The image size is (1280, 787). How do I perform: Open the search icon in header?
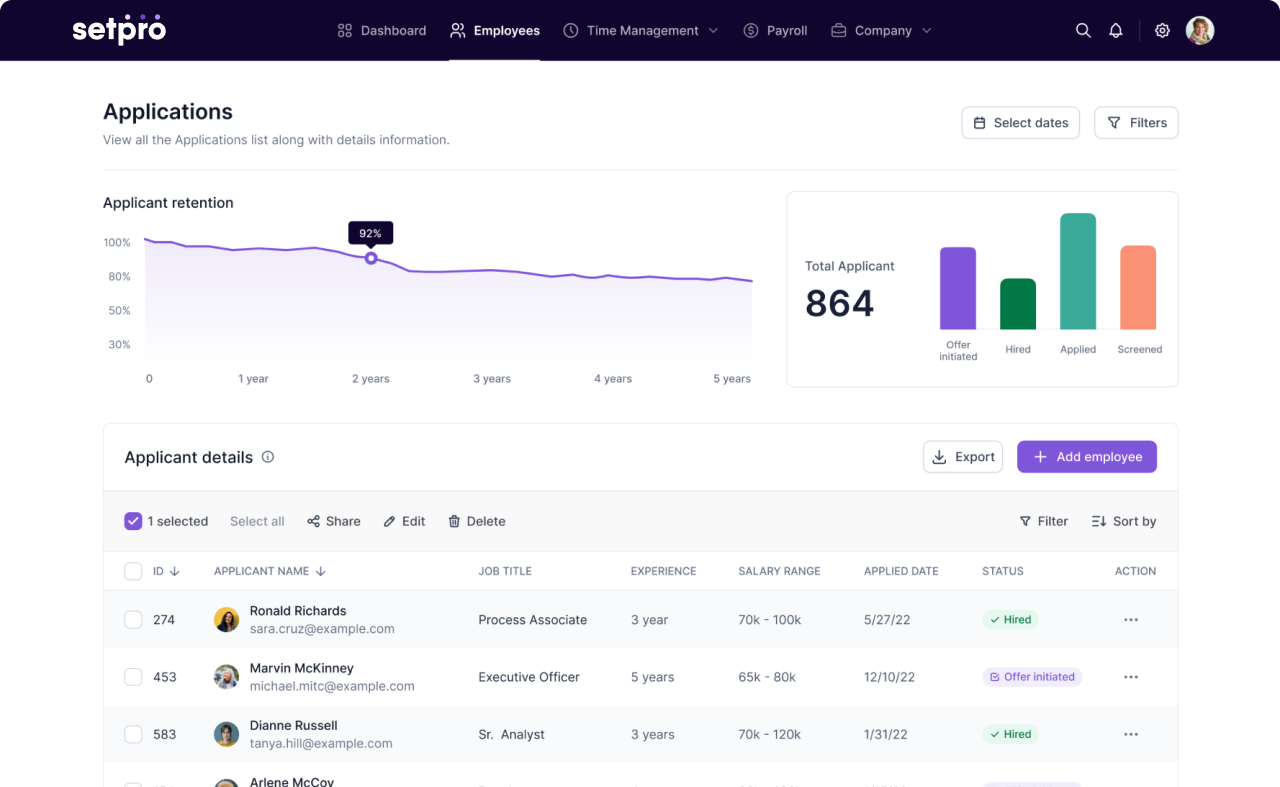click(x=1083, y=31)
